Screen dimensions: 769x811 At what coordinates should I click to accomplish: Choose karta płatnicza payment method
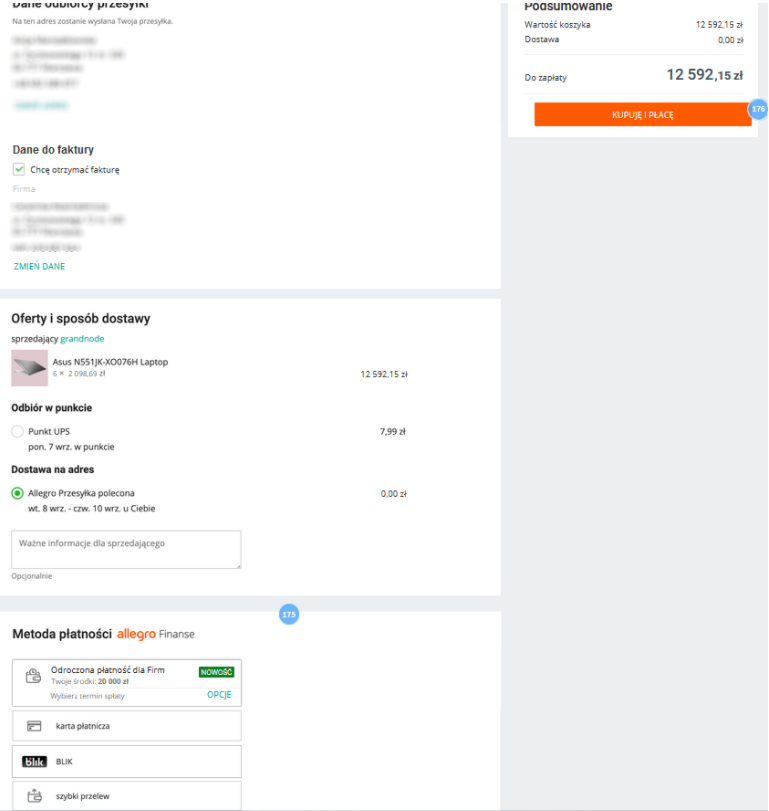pos(127,726)
